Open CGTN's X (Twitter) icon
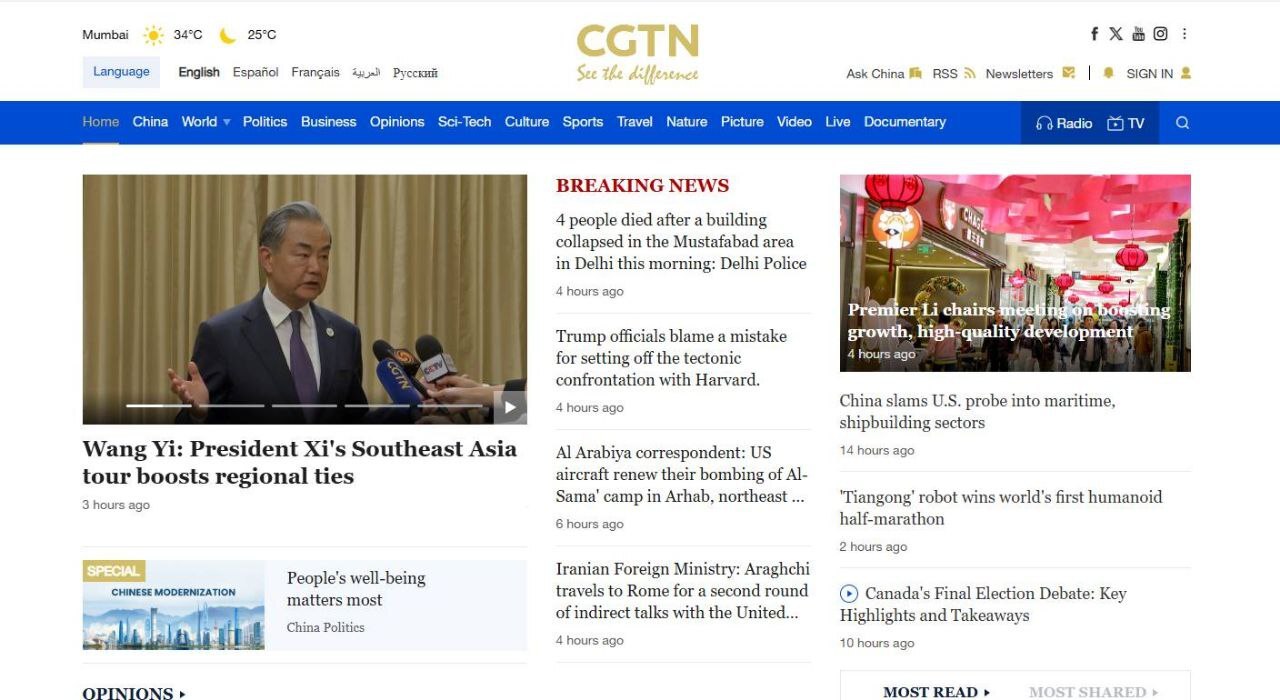This screenshot has width=1280, height=700. pos(1116,34)
